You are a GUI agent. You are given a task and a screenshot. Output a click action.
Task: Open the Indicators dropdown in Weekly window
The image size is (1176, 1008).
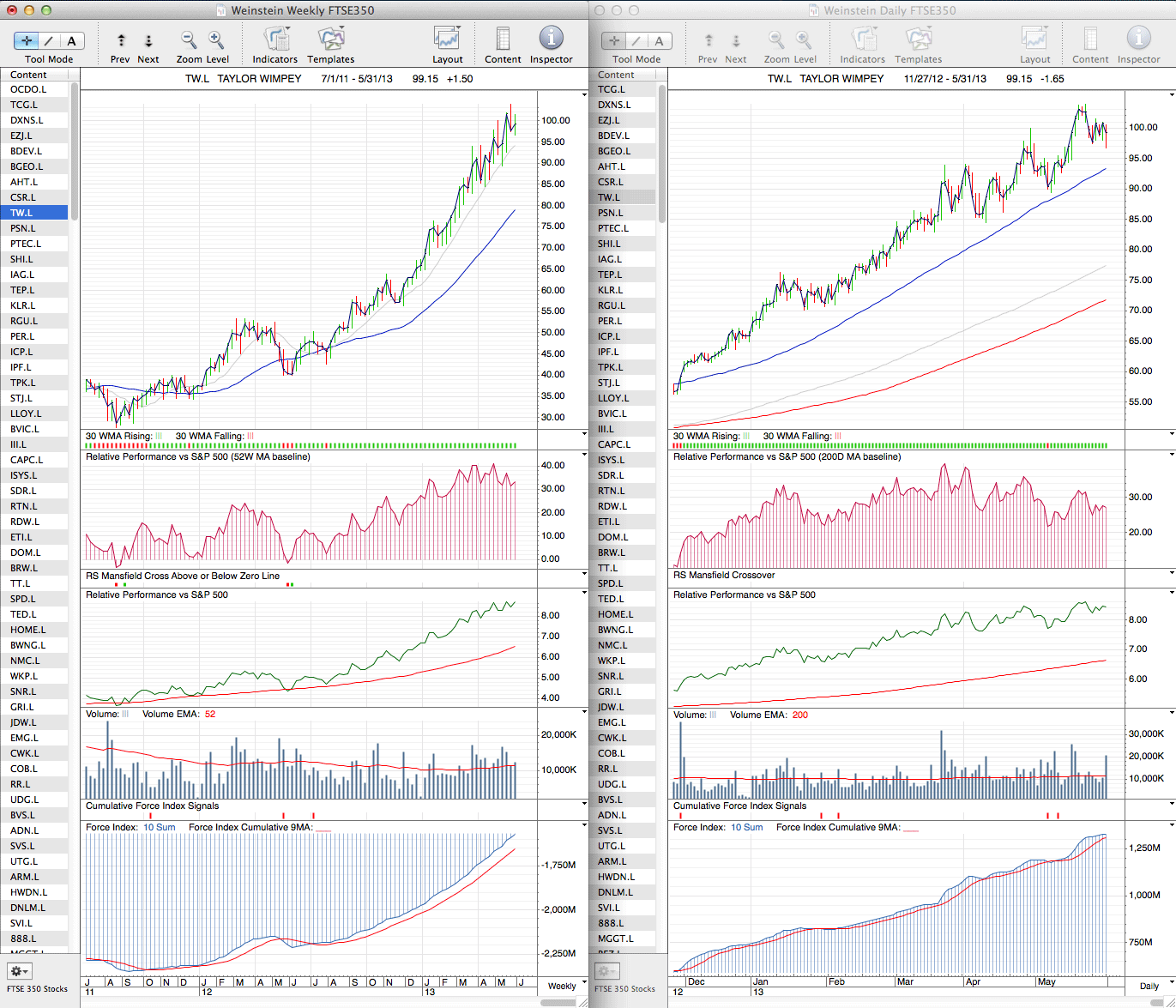coord(275,39)
